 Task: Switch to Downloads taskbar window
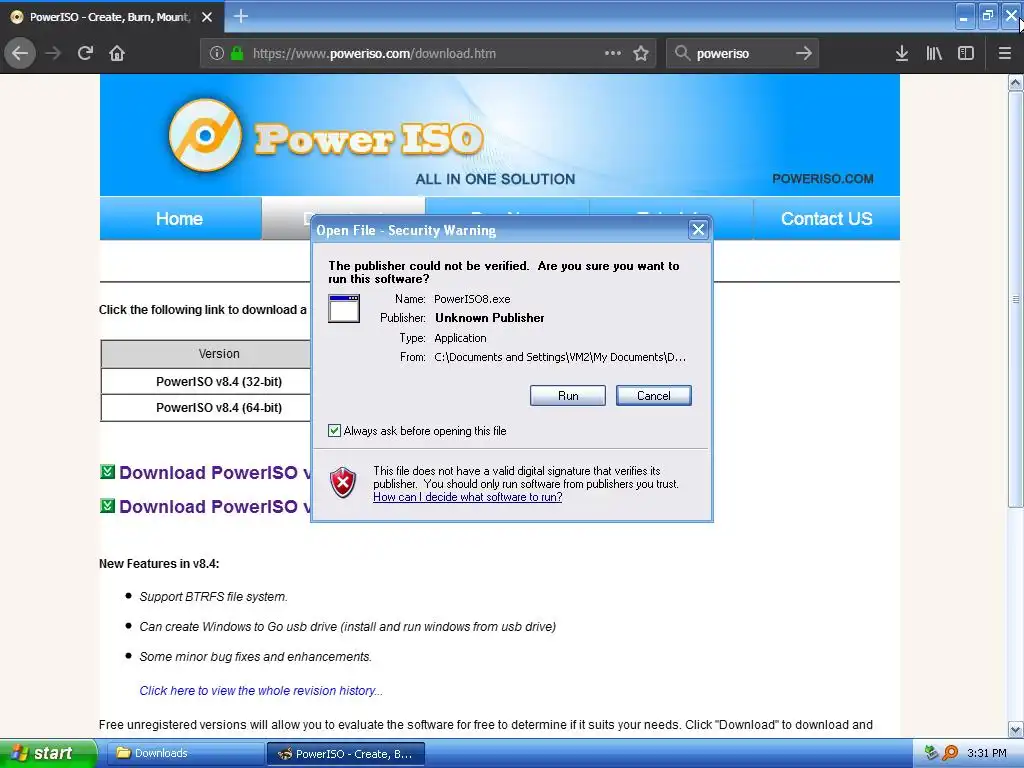coord(184,753)
